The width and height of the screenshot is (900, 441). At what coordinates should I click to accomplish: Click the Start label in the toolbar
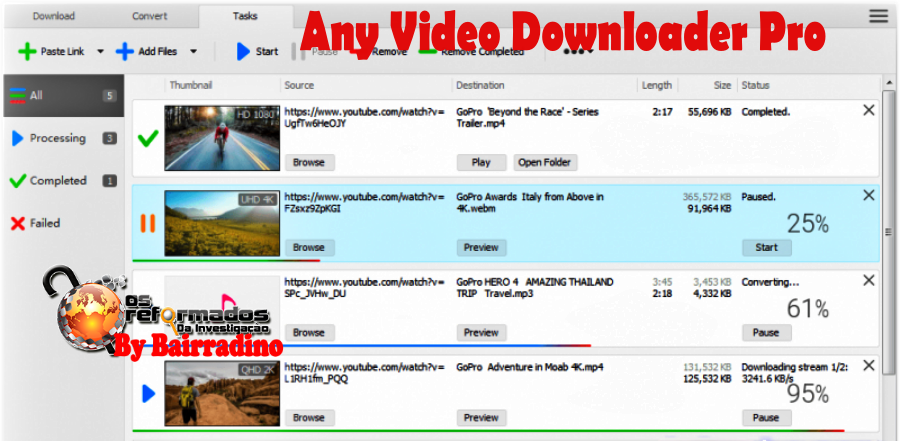pyautogui.click(x=267, y=52)
